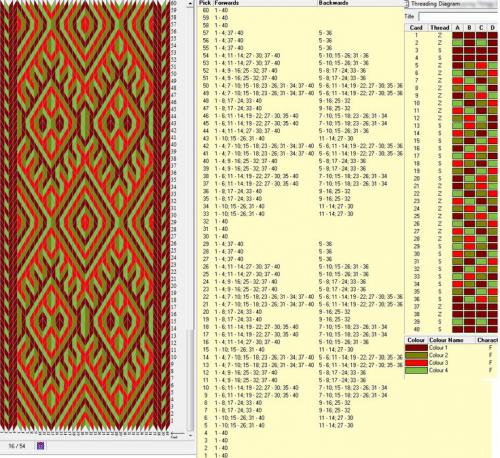500x458 pixels.
Task: Select the Colour 2 olive swatch
Action: tap(416, 355)
